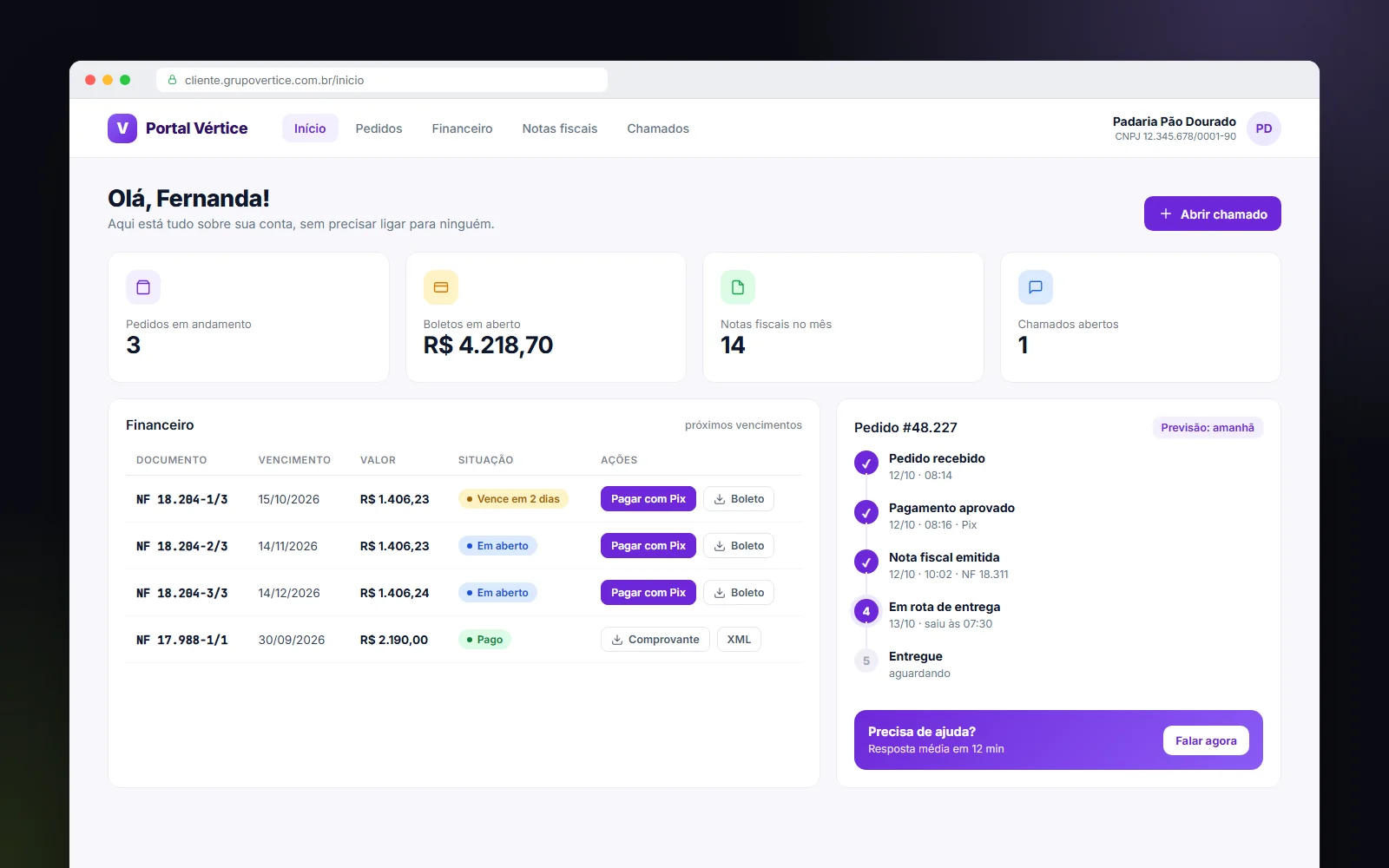Click the NF 17.988-1/1 document cell

(182, 640)
